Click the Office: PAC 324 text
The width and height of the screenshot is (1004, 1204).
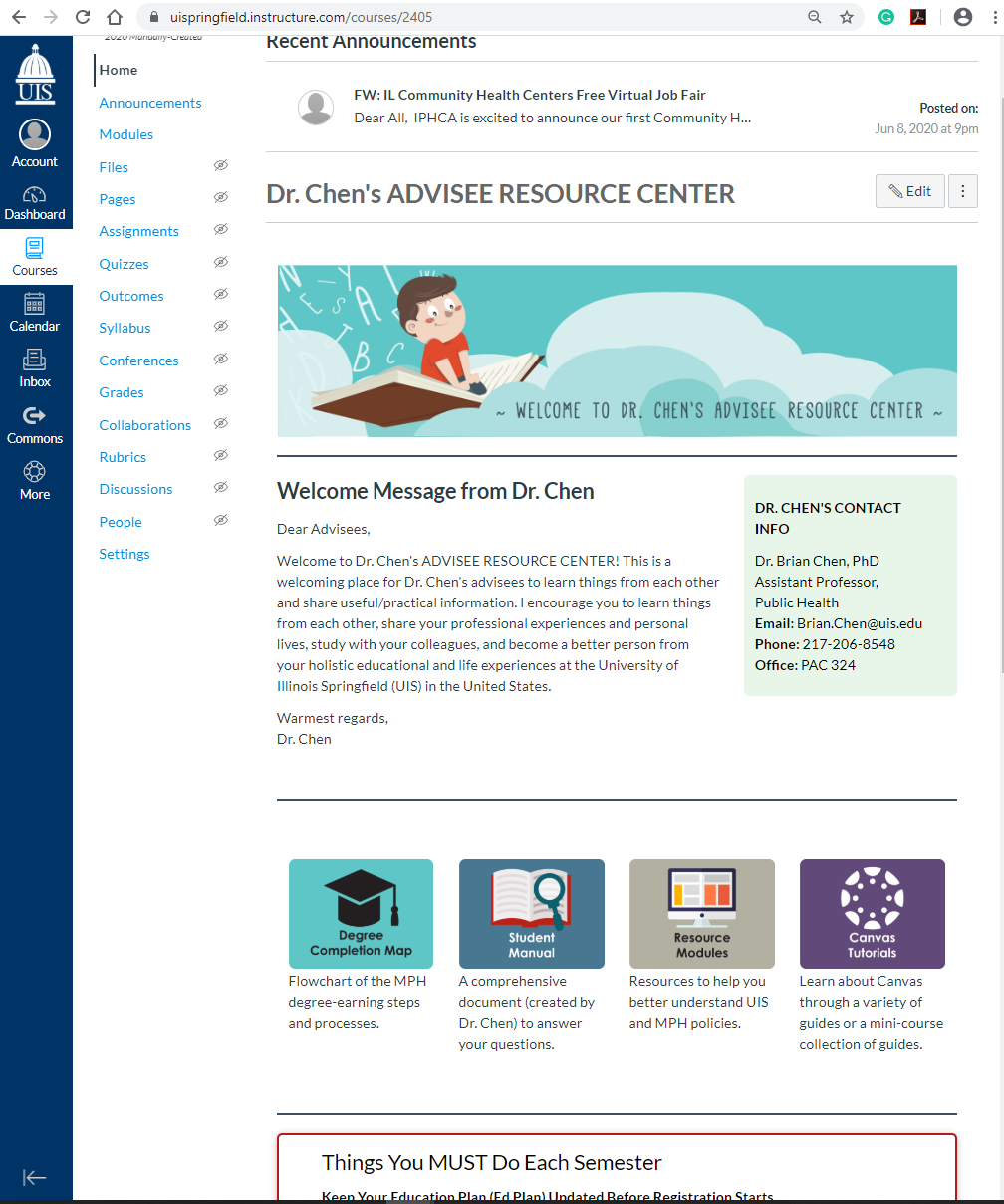[805, 665]
